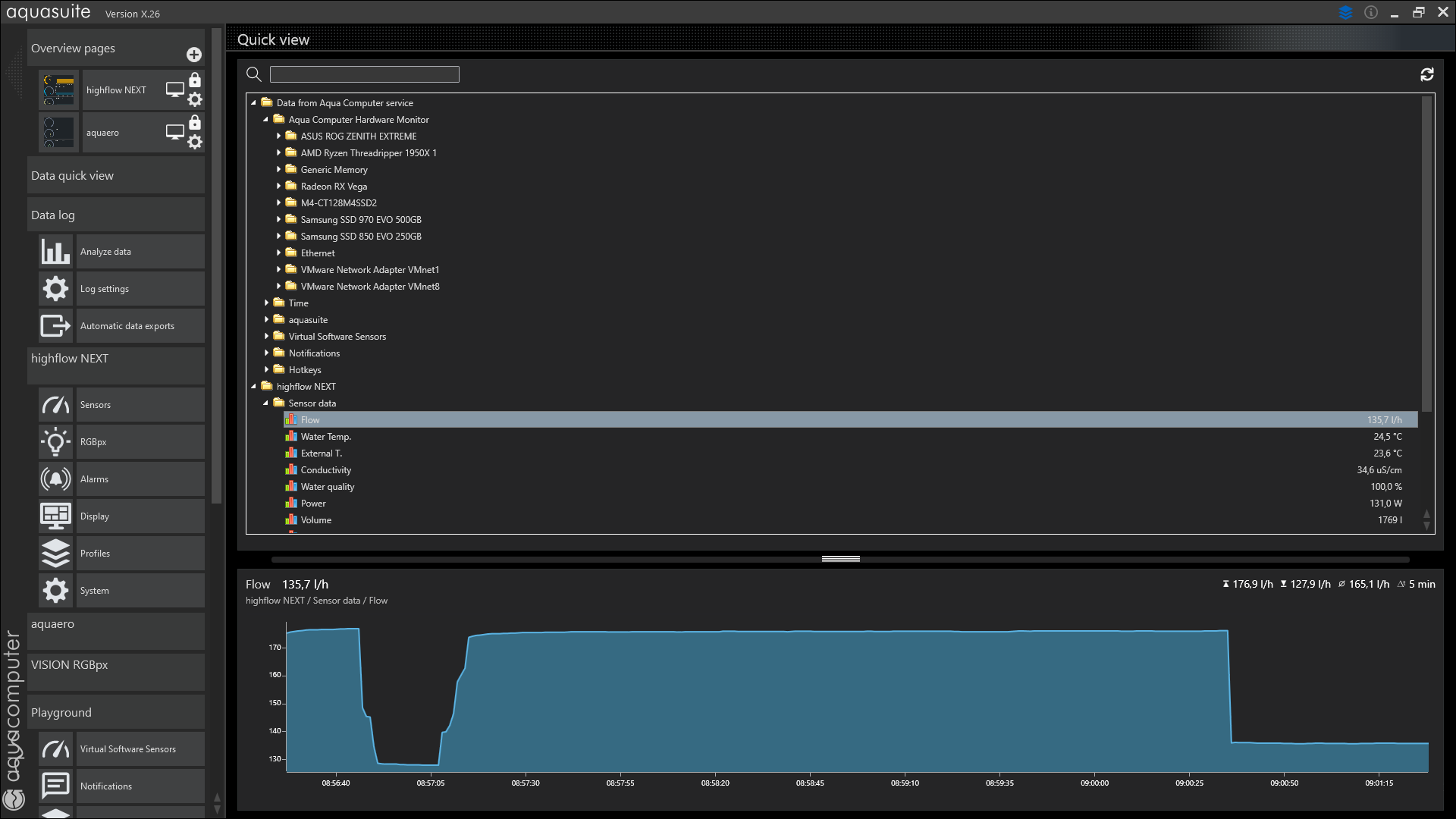Select the highflow NEXT device header

116,366
